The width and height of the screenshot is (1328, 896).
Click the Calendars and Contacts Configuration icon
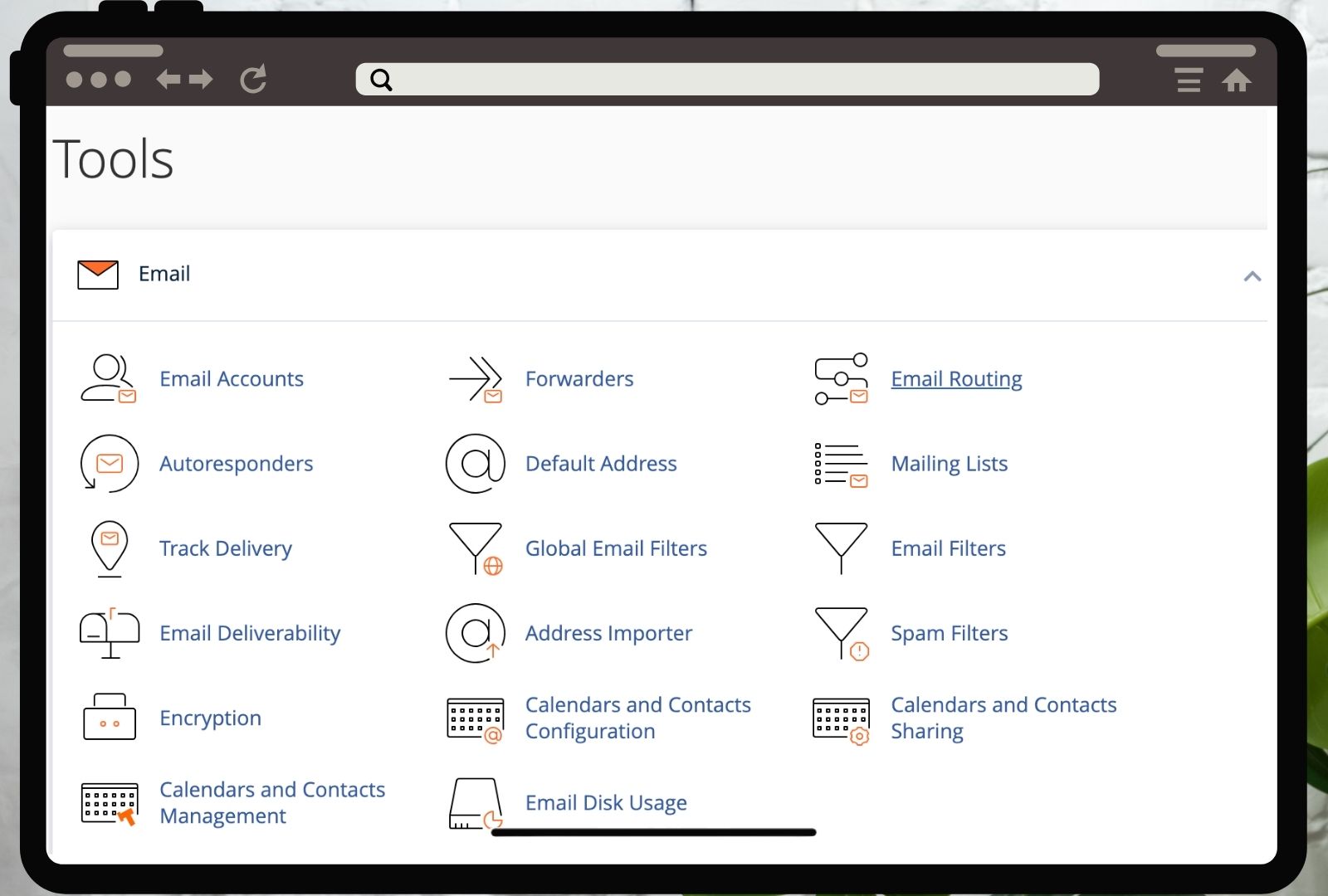[x=476, y=719]
